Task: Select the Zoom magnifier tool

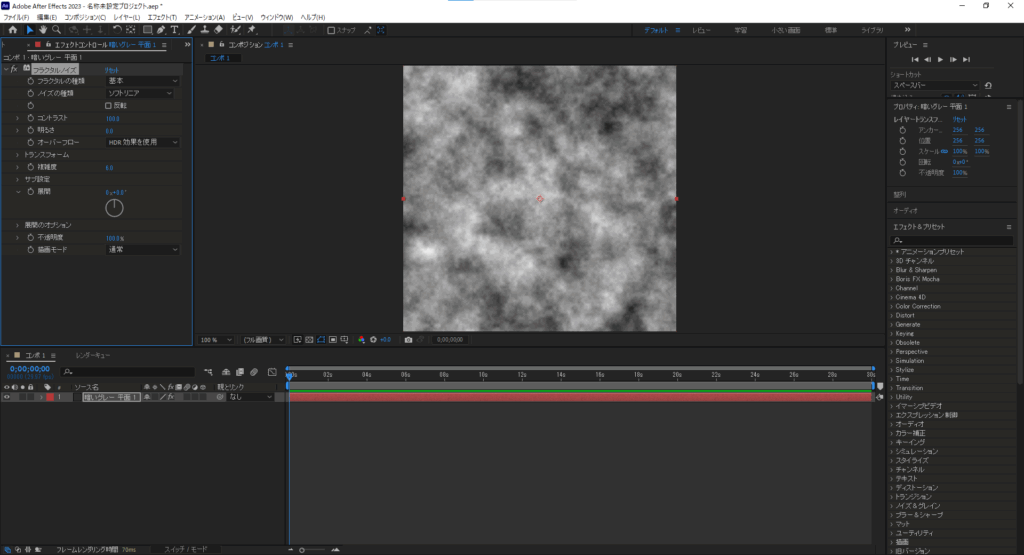Action: pyautogui.click(x=57, y=30)
